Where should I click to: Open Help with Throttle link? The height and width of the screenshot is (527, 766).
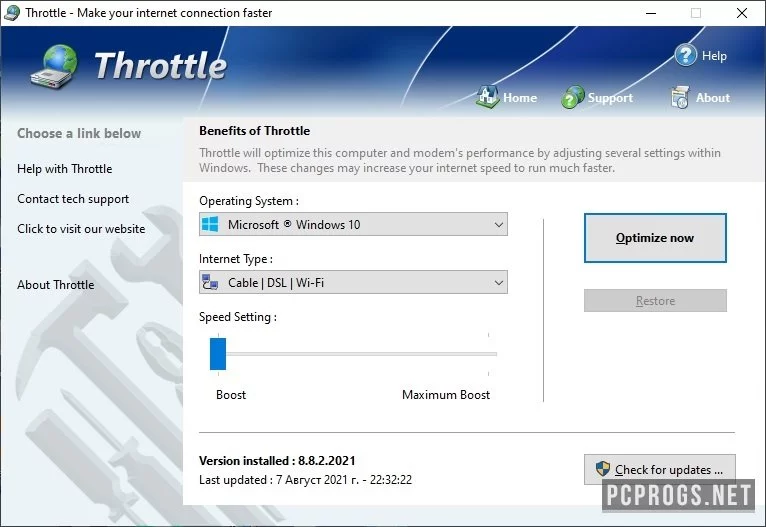[64, 169]
